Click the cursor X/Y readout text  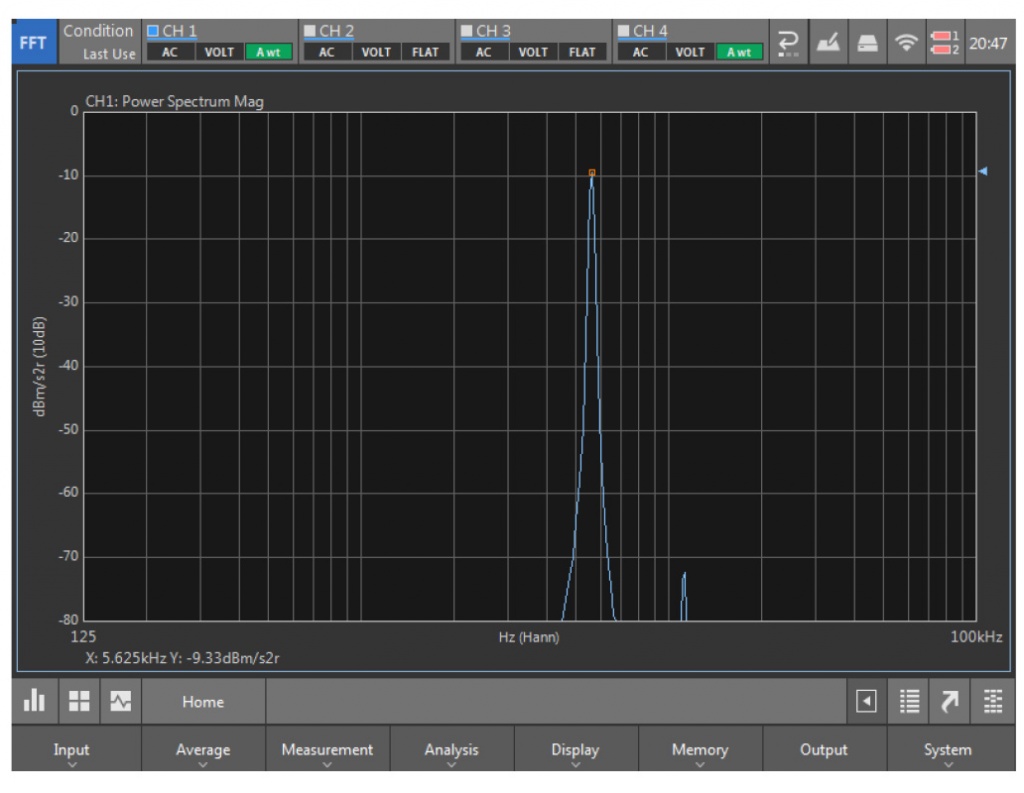click(x=182, y=658)
